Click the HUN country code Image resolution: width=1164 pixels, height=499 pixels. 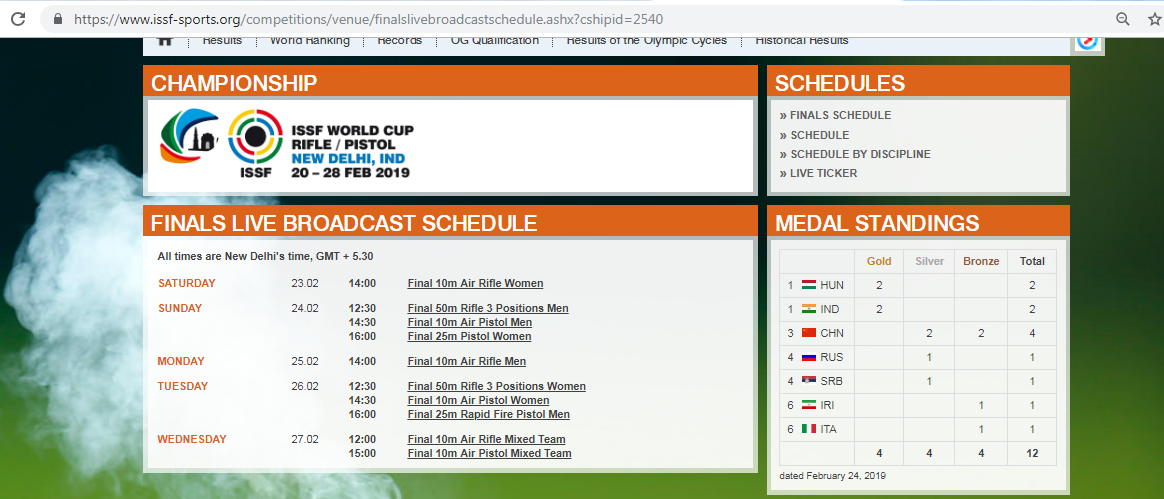click(x=831, y=285)
